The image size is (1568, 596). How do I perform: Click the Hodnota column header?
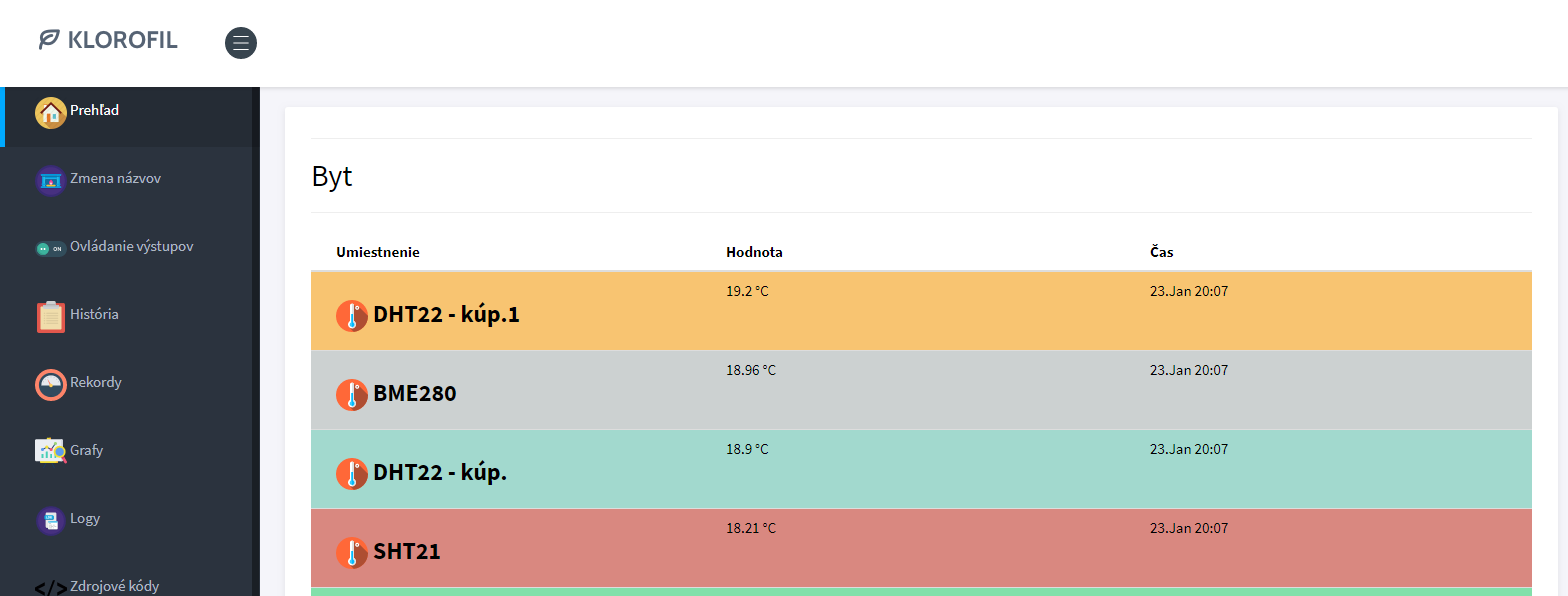pyautogui.click(x=754, y=252)
